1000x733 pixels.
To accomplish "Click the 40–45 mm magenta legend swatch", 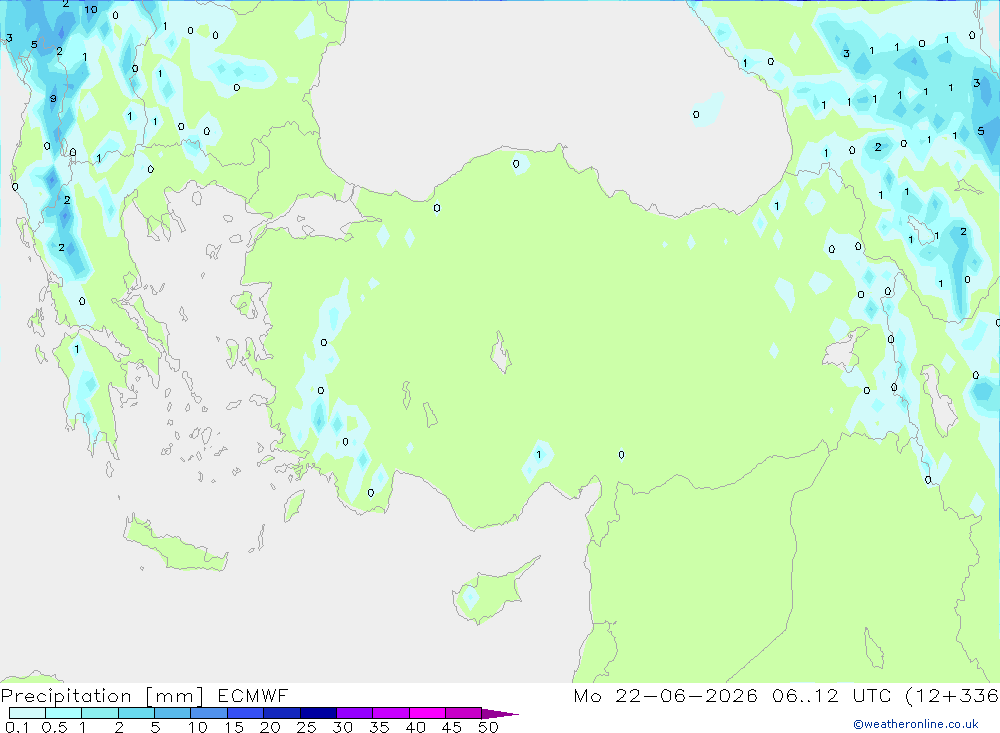I will pos(427,713).
